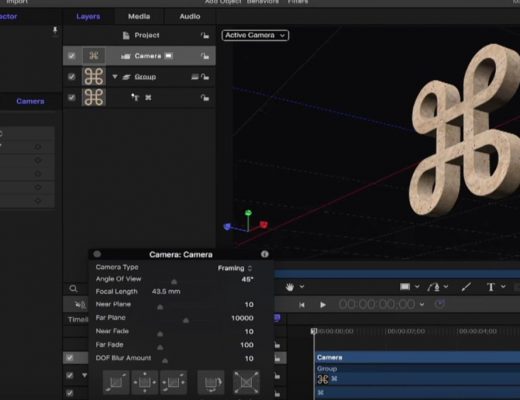520x400 pixels.
Task: Open the Camera Type Framing popup
Action: click(x=235, y=268)
